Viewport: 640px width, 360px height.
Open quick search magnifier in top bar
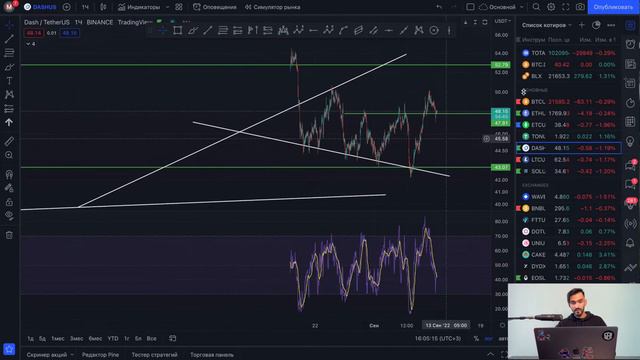(536, 7)
